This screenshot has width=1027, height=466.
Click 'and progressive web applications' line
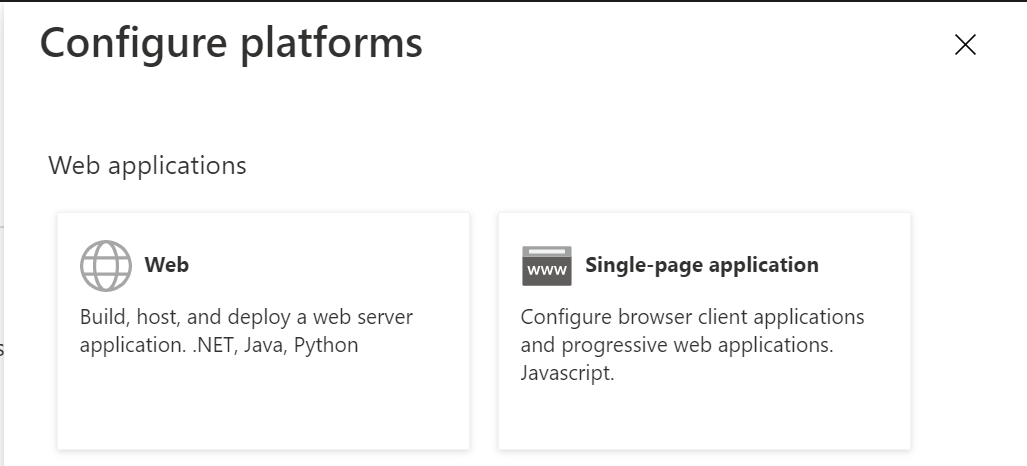coord(677,346)
